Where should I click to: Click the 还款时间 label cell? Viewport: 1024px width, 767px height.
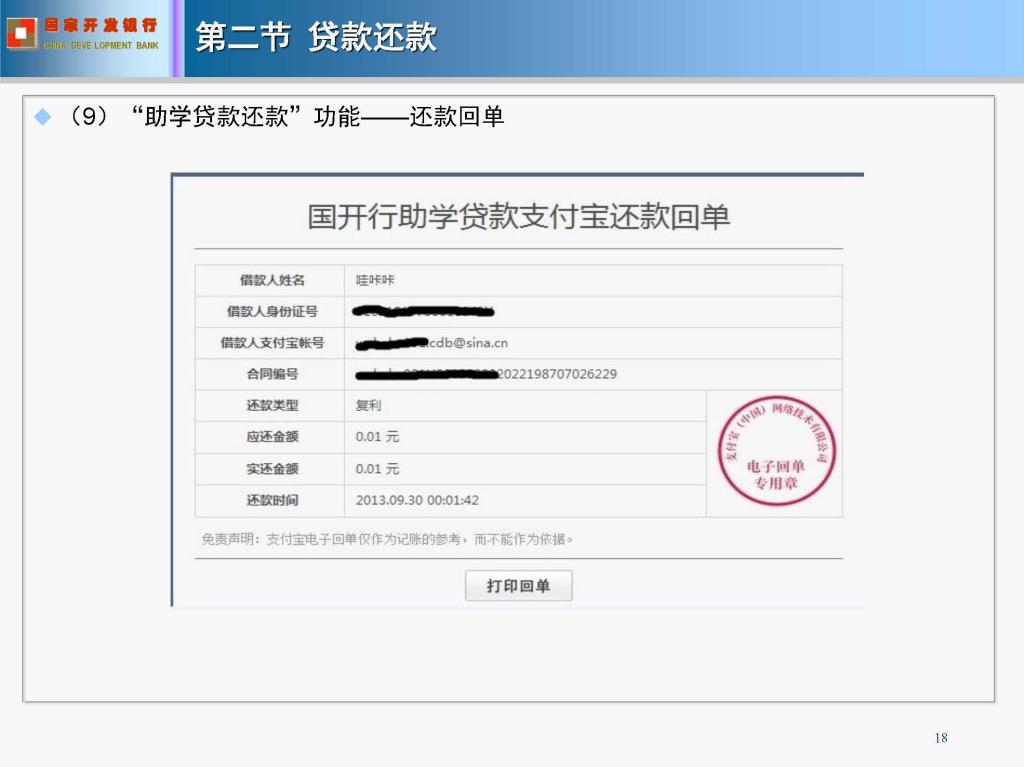pyautogui.click(x=270, y=500)
